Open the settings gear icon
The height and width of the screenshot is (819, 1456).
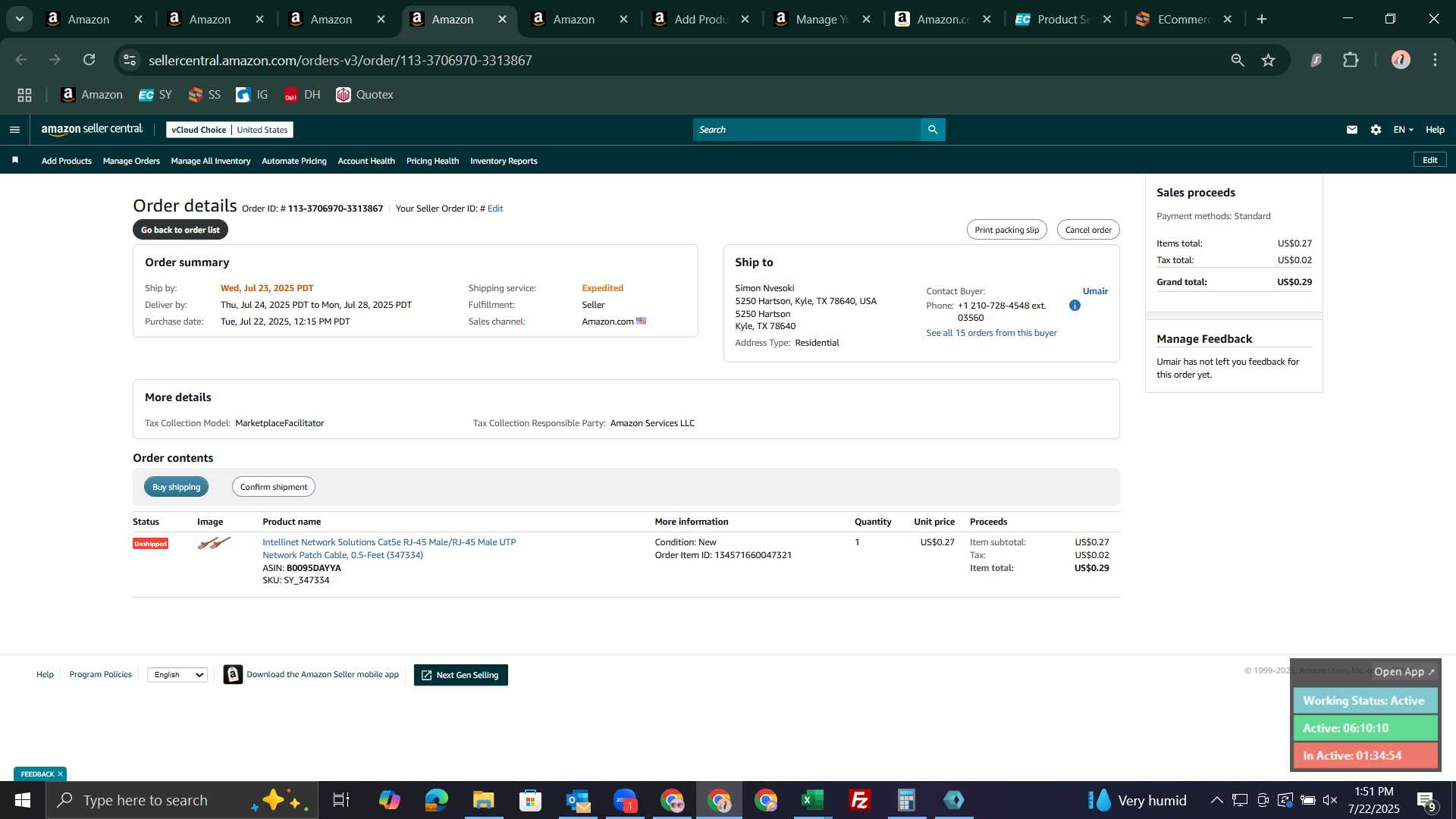[x=1376, y=130]
